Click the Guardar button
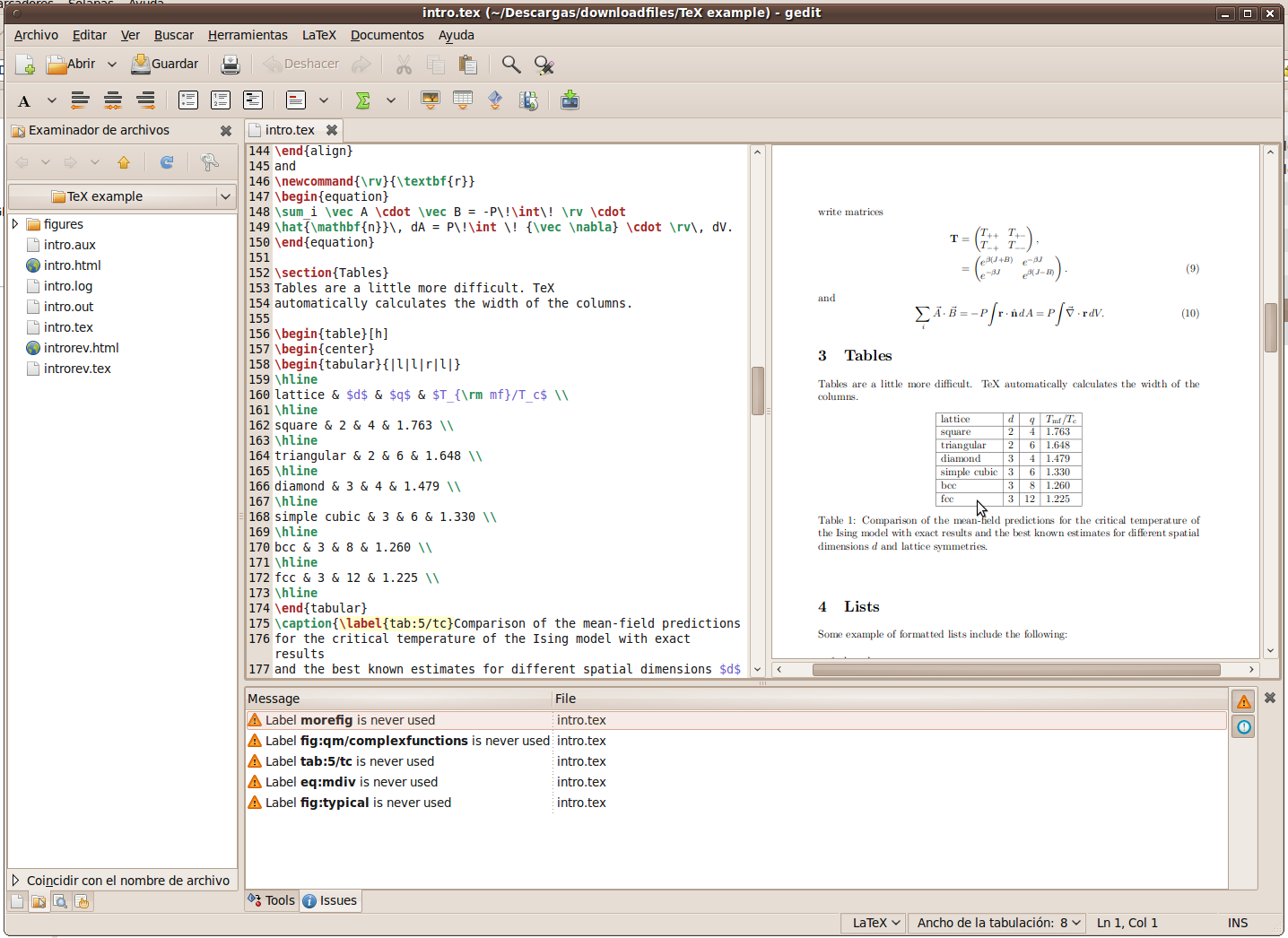The height and width of the screenshot is (938, 1288). (x=165, y=64)
